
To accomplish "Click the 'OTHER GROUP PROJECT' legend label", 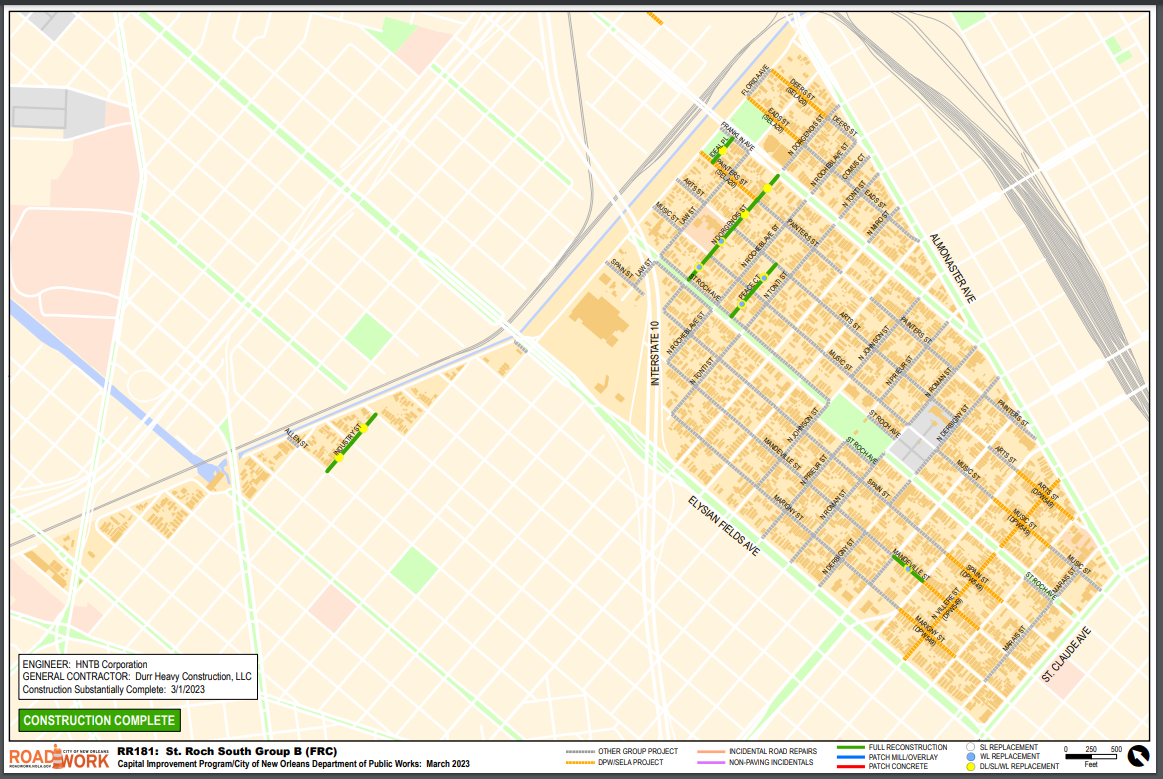I will tap(638, 752).
